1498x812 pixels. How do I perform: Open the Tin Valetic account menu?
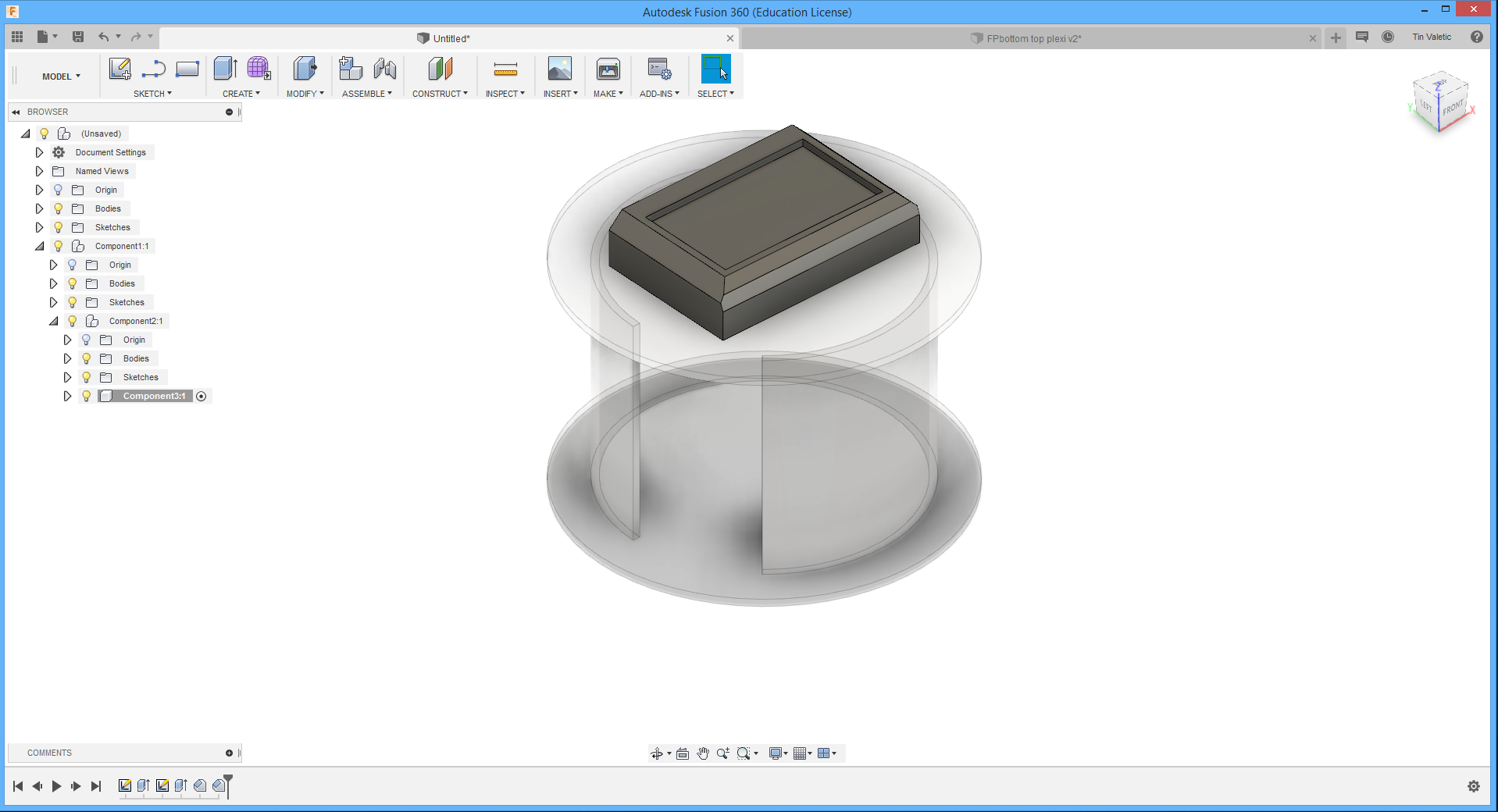1432,37
